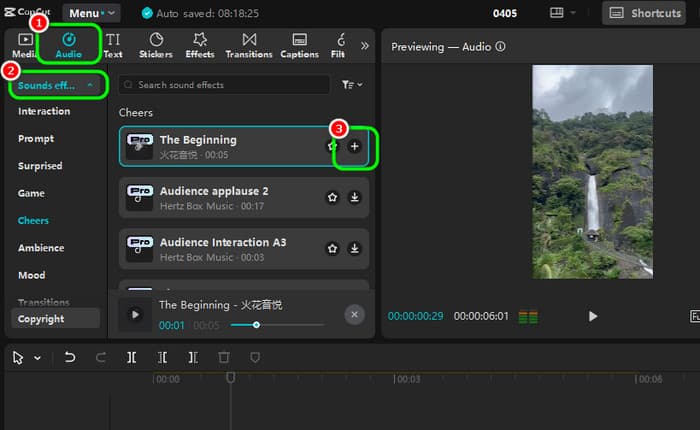The width and height of the screenshot is (700, 430).
Task: Show more tabs with the double chevron
Action: 365,46
